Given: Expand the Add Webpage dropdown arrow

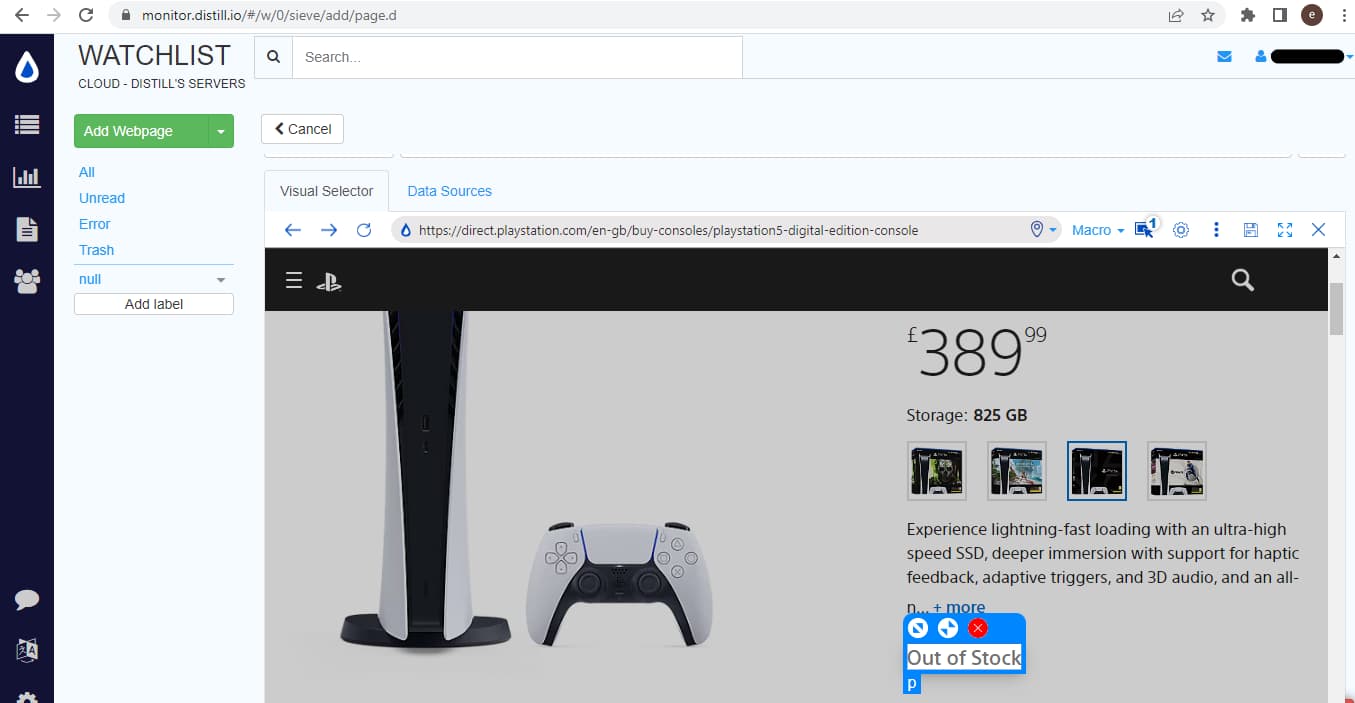Looking at the screenshot, I should (x=222, y=131).
